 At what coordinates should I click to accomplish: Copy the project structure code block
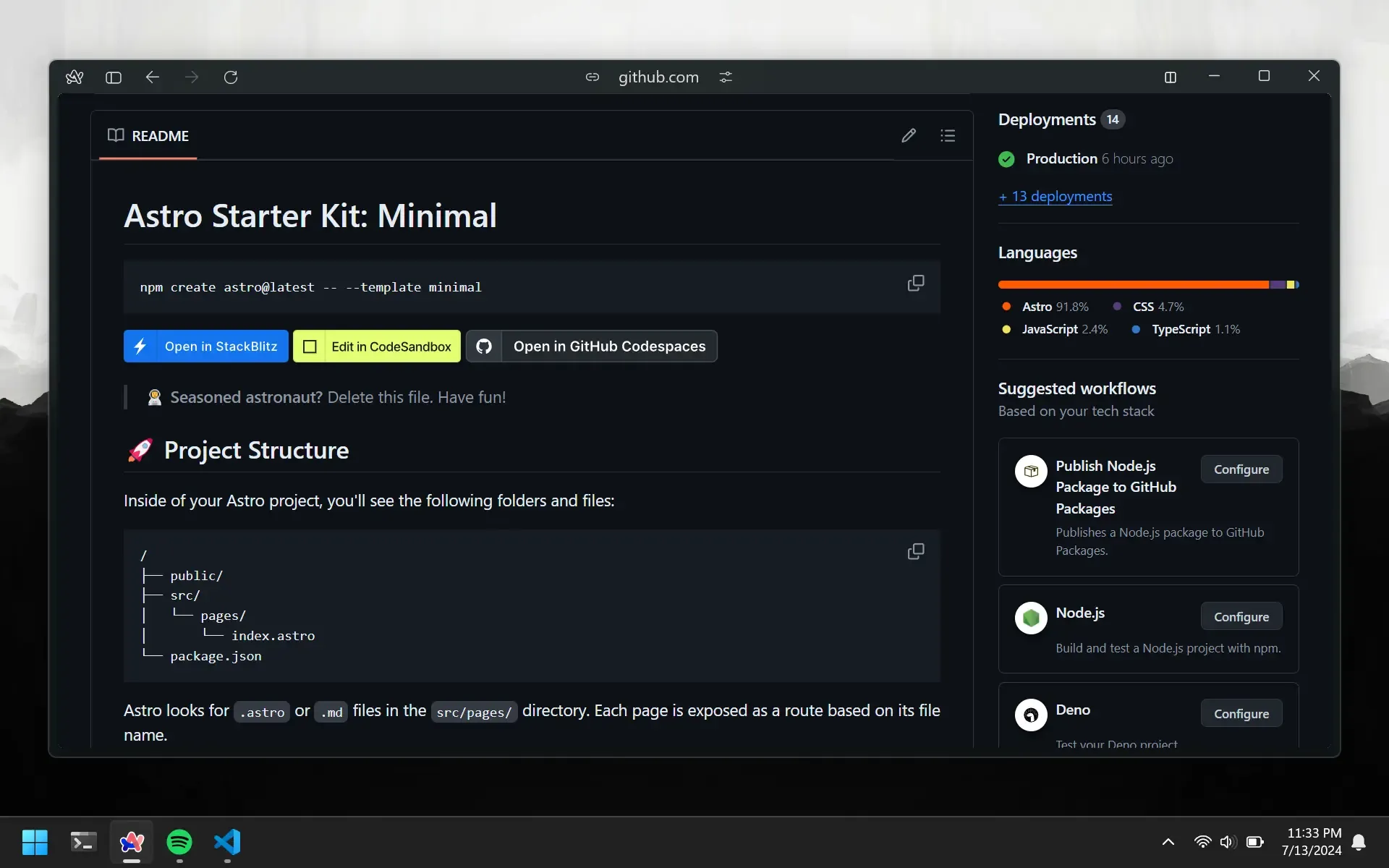[916, 551]
